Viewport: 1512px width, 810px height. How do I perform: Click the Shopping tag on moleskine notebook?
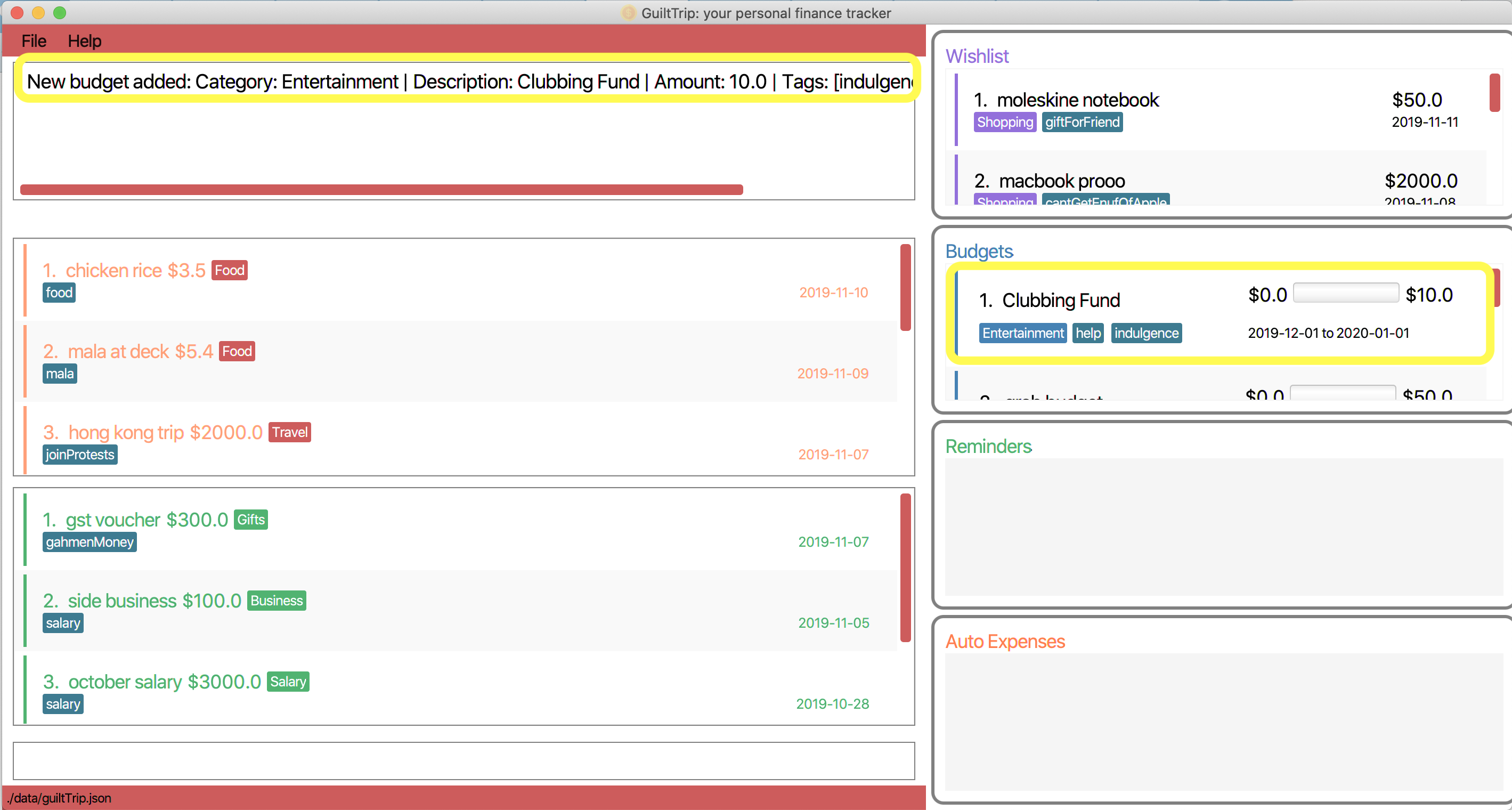(1005, 122)
